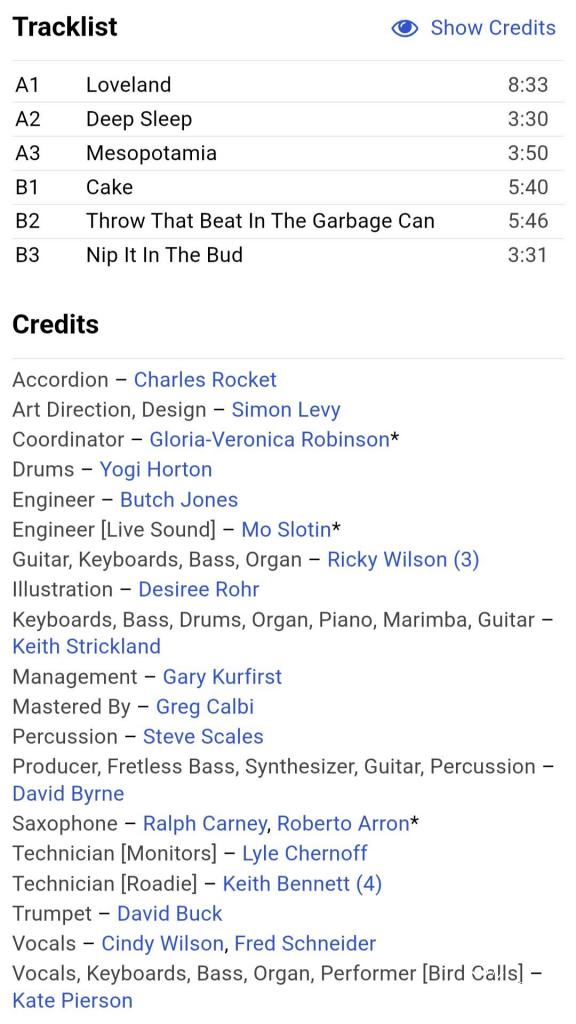Open the Yogi Horton drummer link

click(x=155, y=470)
